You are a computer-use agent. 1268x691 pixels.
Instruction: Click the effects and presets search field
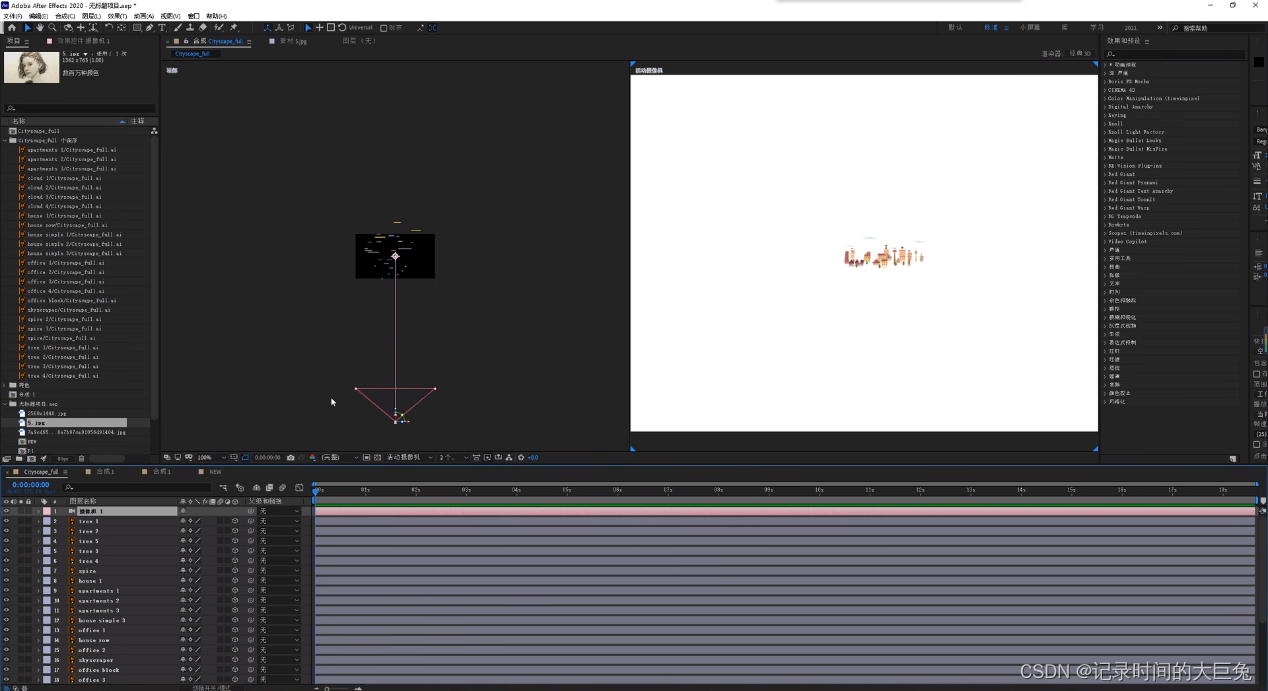[x=1175, y=54]
